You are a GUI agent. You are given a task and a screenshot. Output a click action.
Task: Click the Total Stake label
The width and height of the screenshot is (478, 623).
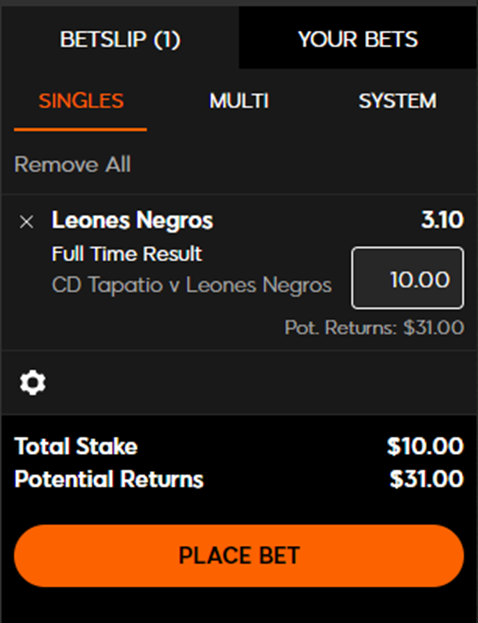pos(76,446)
